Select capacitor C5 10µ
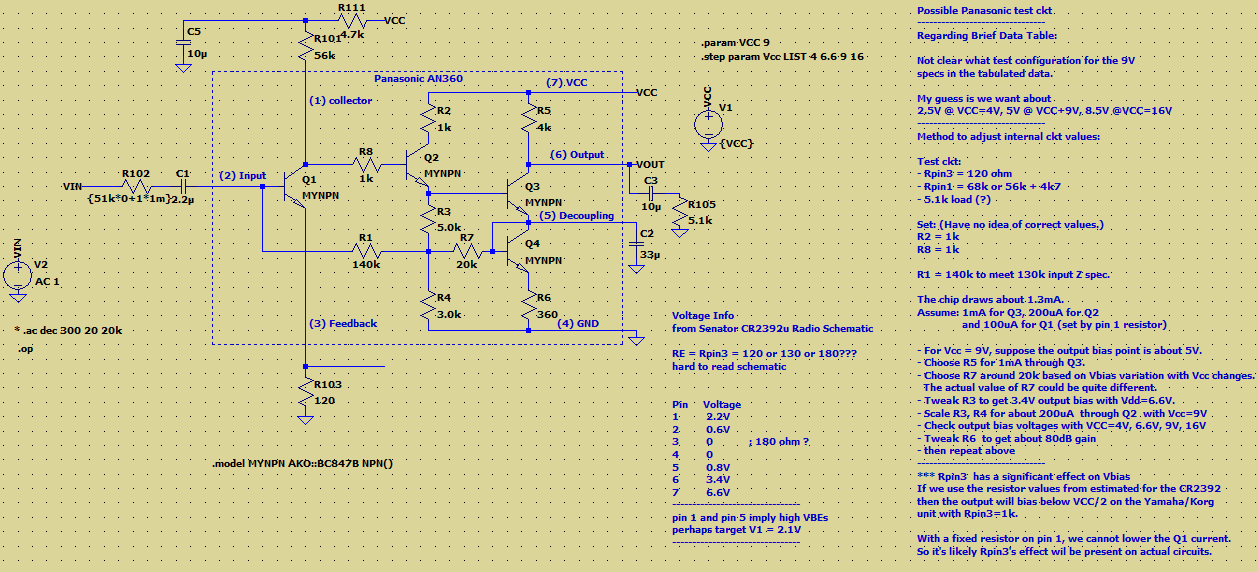The width and height of the screenshot is (1258, 572). 184,42
